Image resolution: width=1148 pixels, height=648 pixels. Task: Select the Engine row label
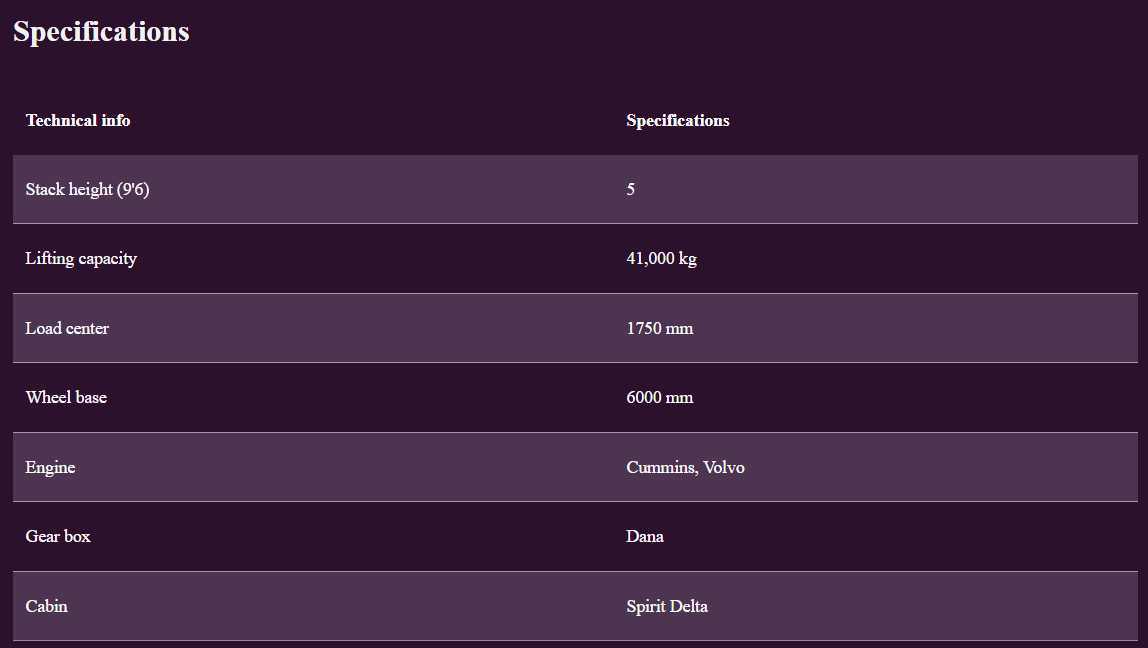50,467
